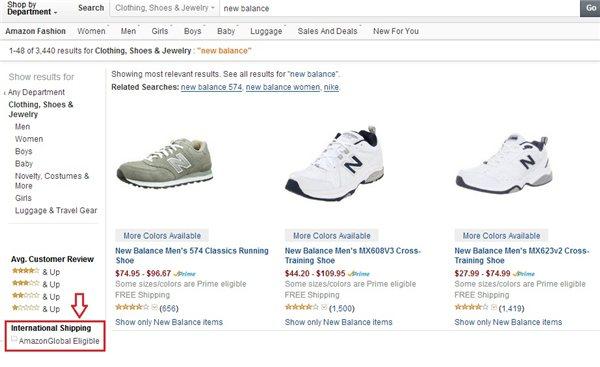The height and width of the screenshot is (367, 600).
Task: Follow the new balance 574 related search
Action: [211, 87]
